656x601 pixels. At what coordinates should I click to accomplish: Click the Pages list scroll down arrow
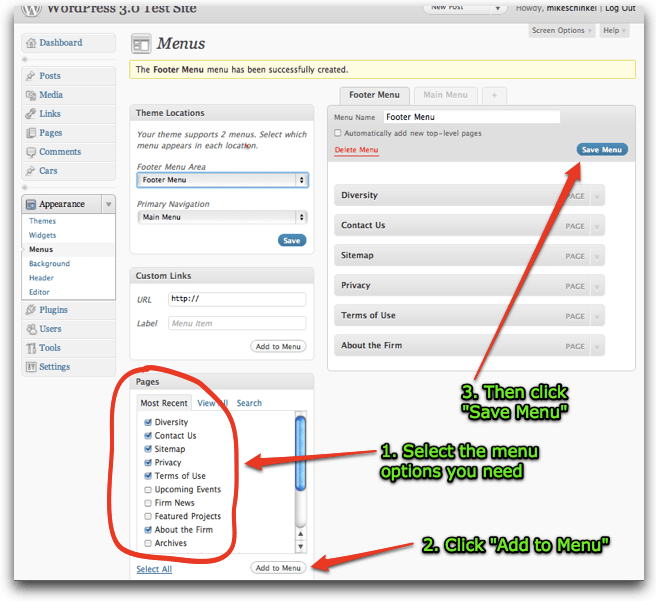click(x=300, y=547)
